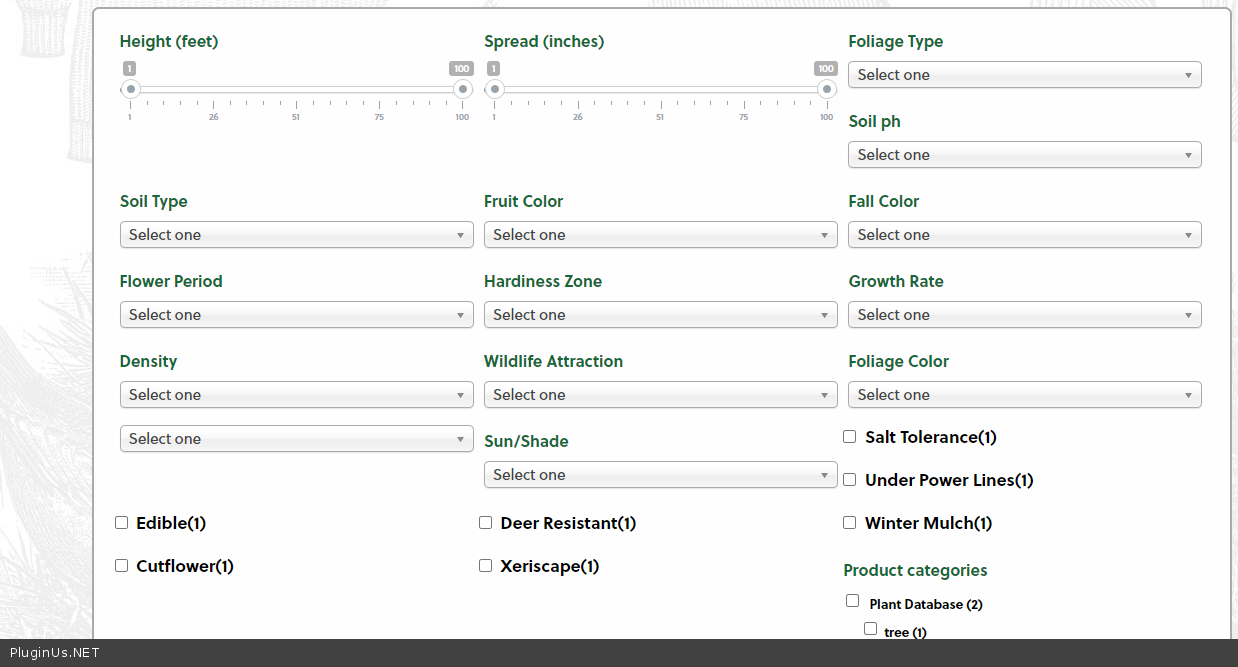Image resolution: width=1238 pixels, height=667 pixels.
Task: Choose a Fruit Color from dropdown
Action: 660,235
